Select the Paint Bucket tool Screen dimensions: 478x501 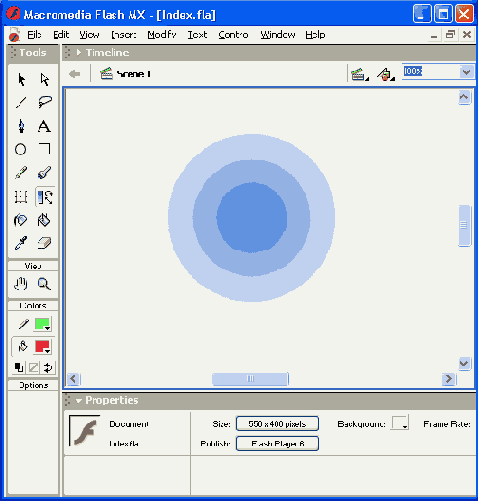tap(44, 220)
